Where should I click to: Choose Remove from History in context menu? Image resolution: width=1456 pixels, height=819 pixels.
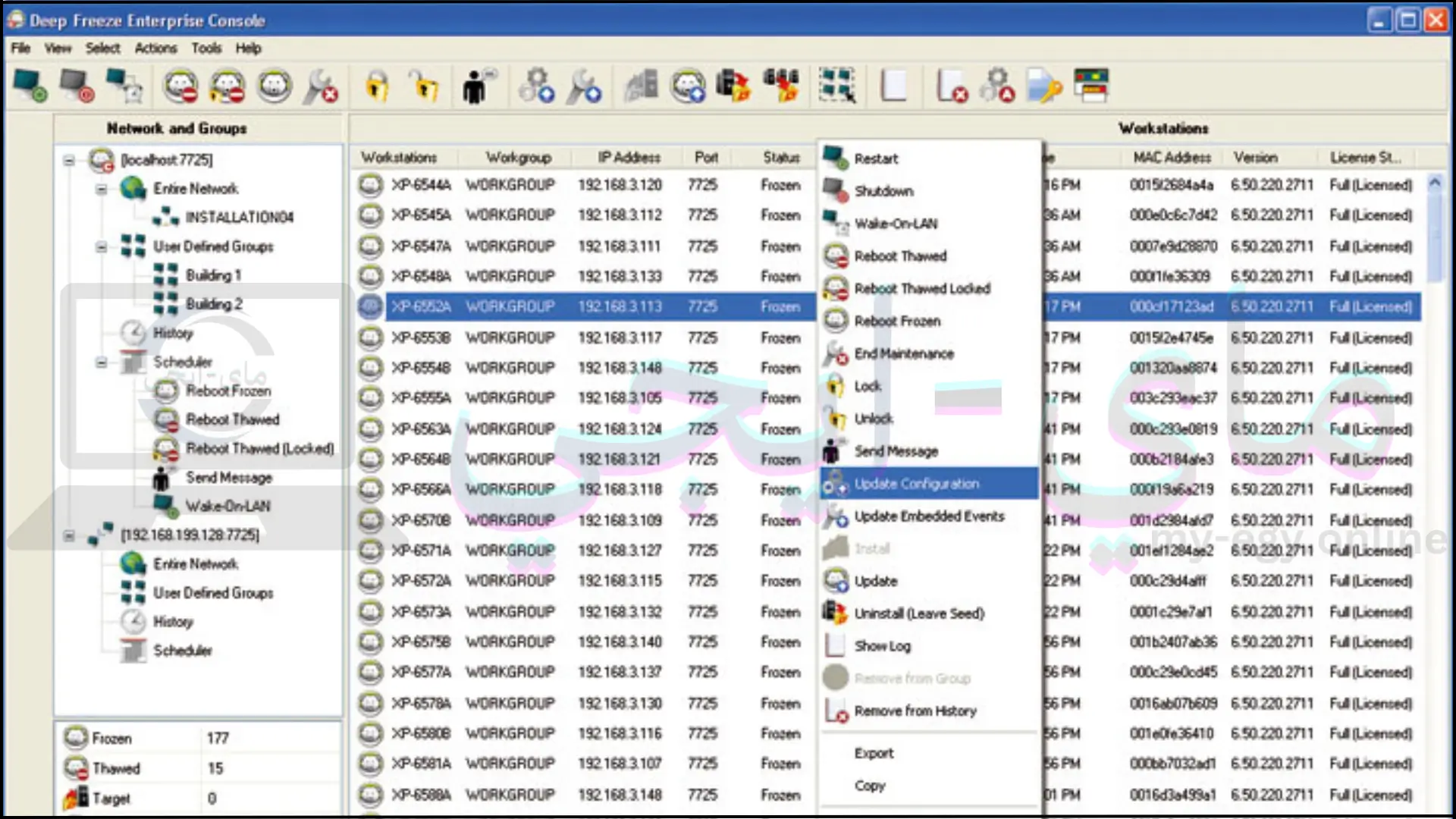click(x=929, y=711)
